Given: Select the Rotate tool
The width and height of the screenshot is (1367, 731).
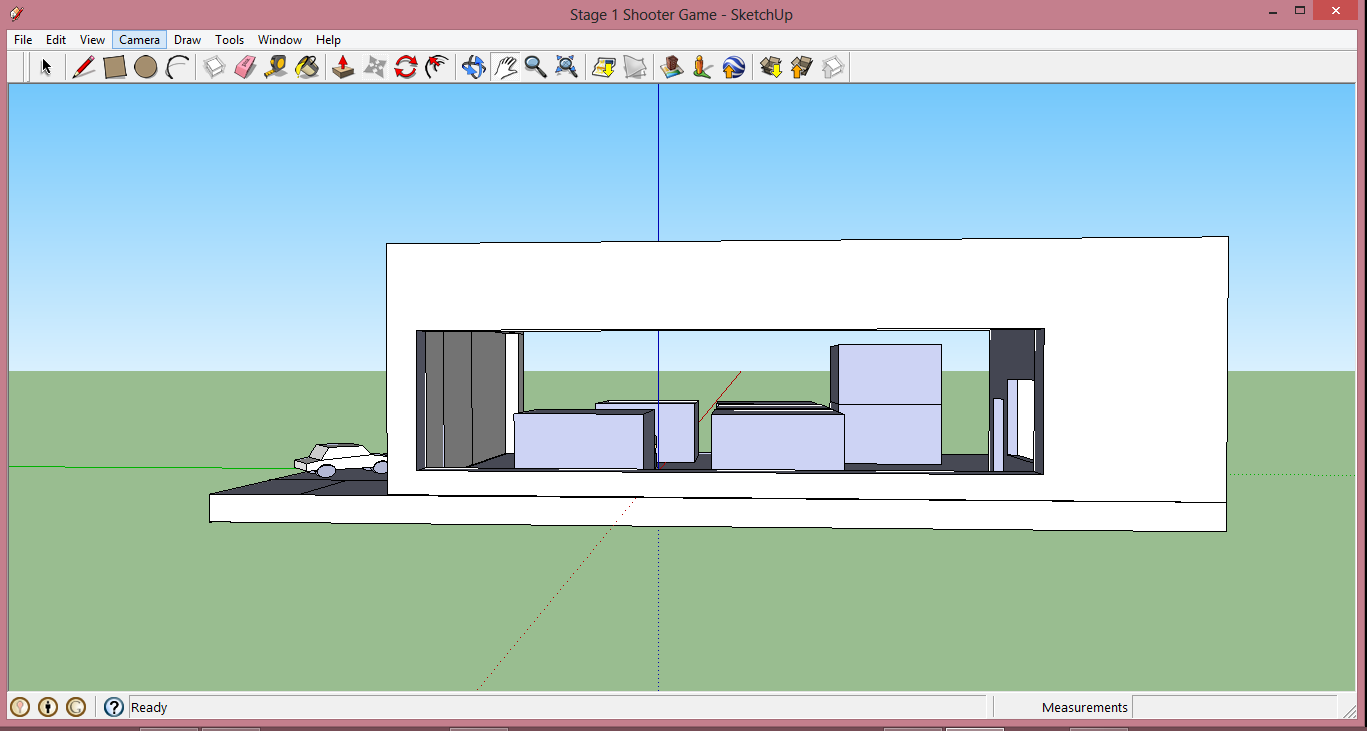Looking at the screenshot, I should (x=405, y=66).
